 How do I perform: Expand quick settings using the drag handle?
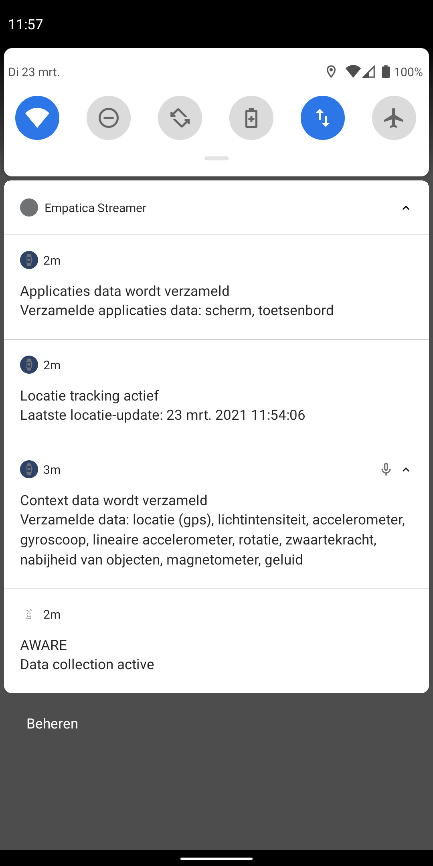point(216,159)
